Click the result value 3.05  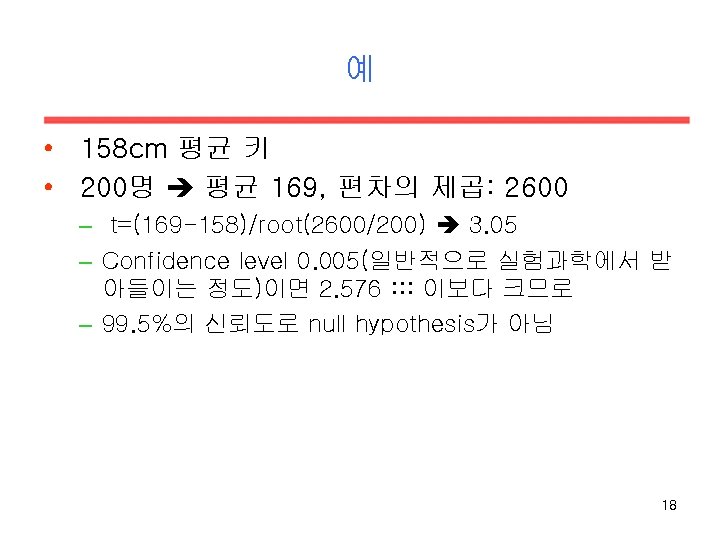point(493,225)
